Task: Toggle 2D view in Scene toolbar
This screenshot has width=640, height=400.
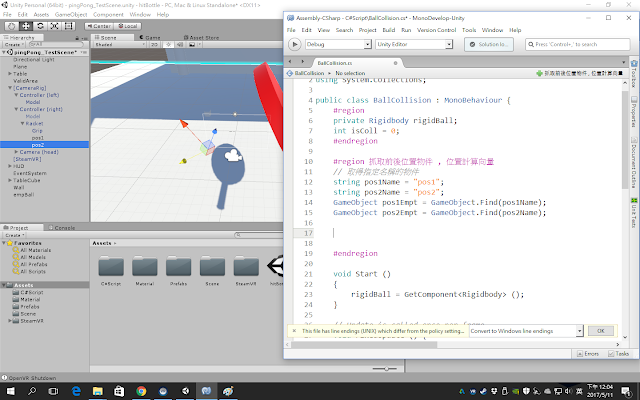Action: [x=154, y=44]
